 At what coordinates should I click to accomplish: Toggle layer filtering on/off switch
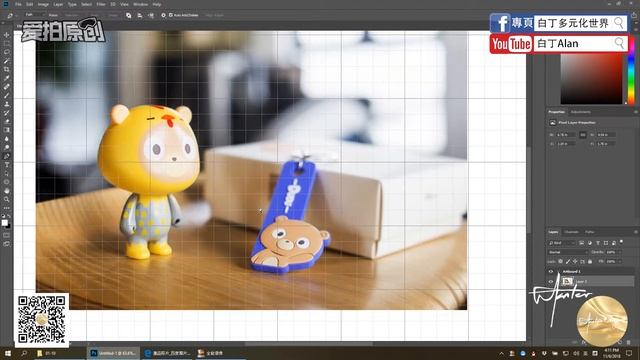pos(621,242)
